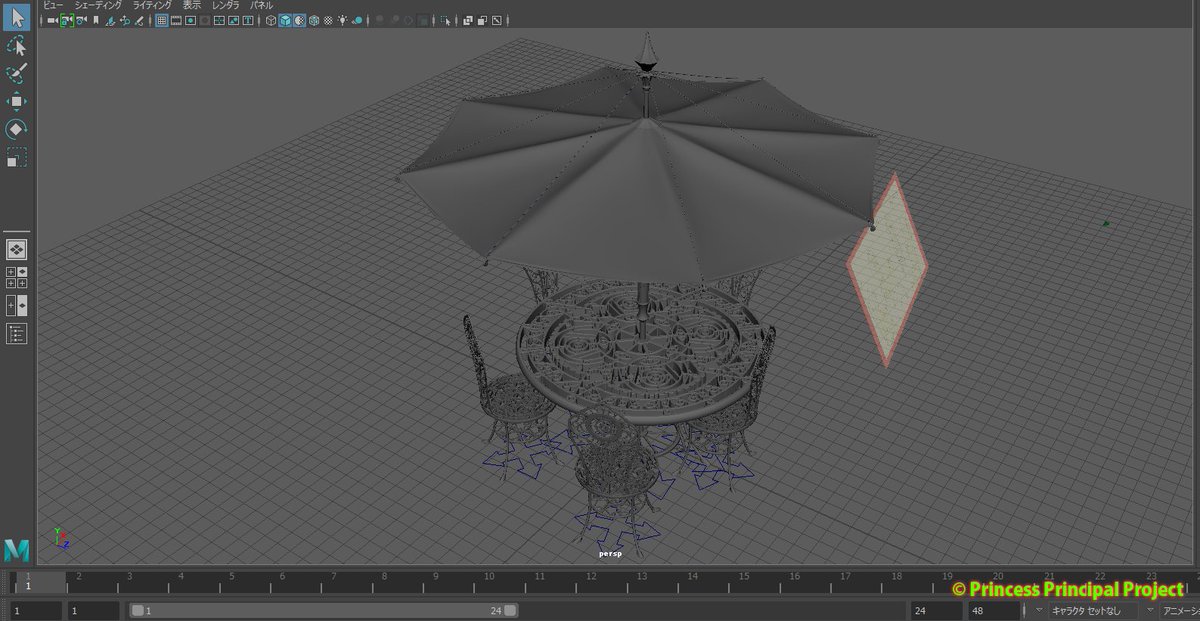Image resolution: width=1200 pixels, height=621 pixels.
Task: Click the Grease Pencil icon
Action: (139, 20)
